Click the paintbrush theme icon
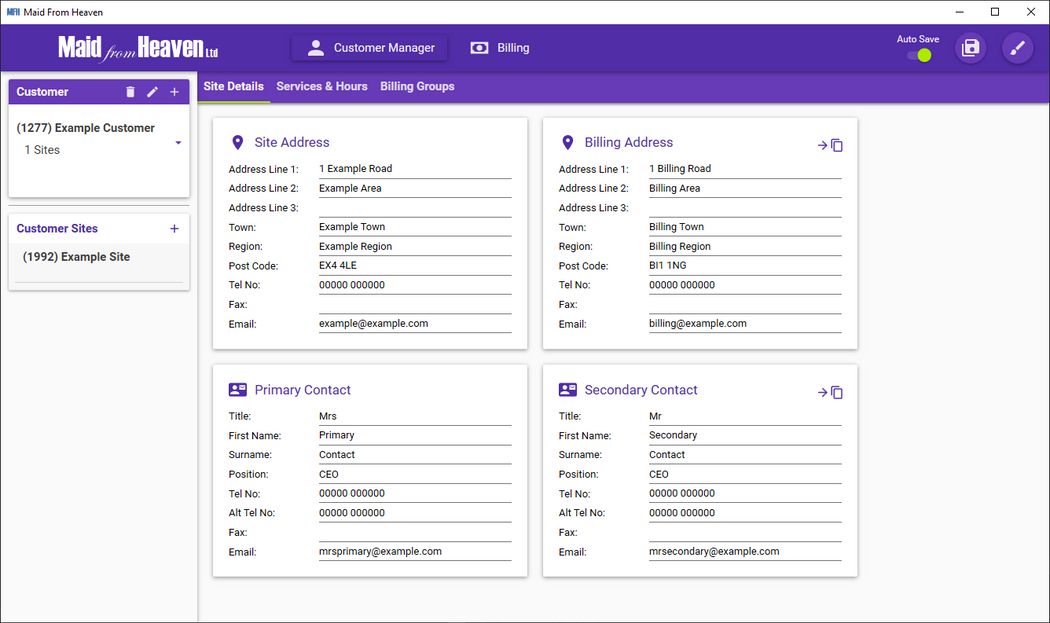The width and height of the screenshot is (1050, 623). [x=1017, y=48]
